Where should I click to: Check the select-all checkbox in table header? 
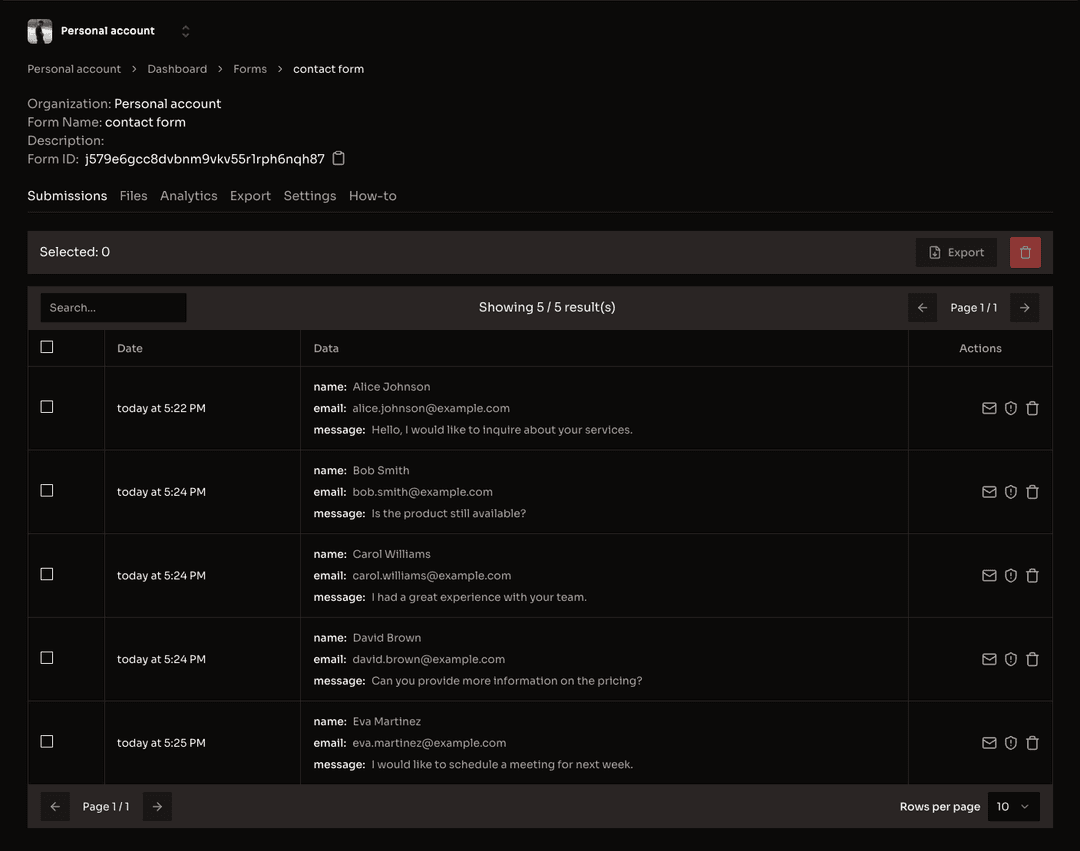tap(46, 346)
